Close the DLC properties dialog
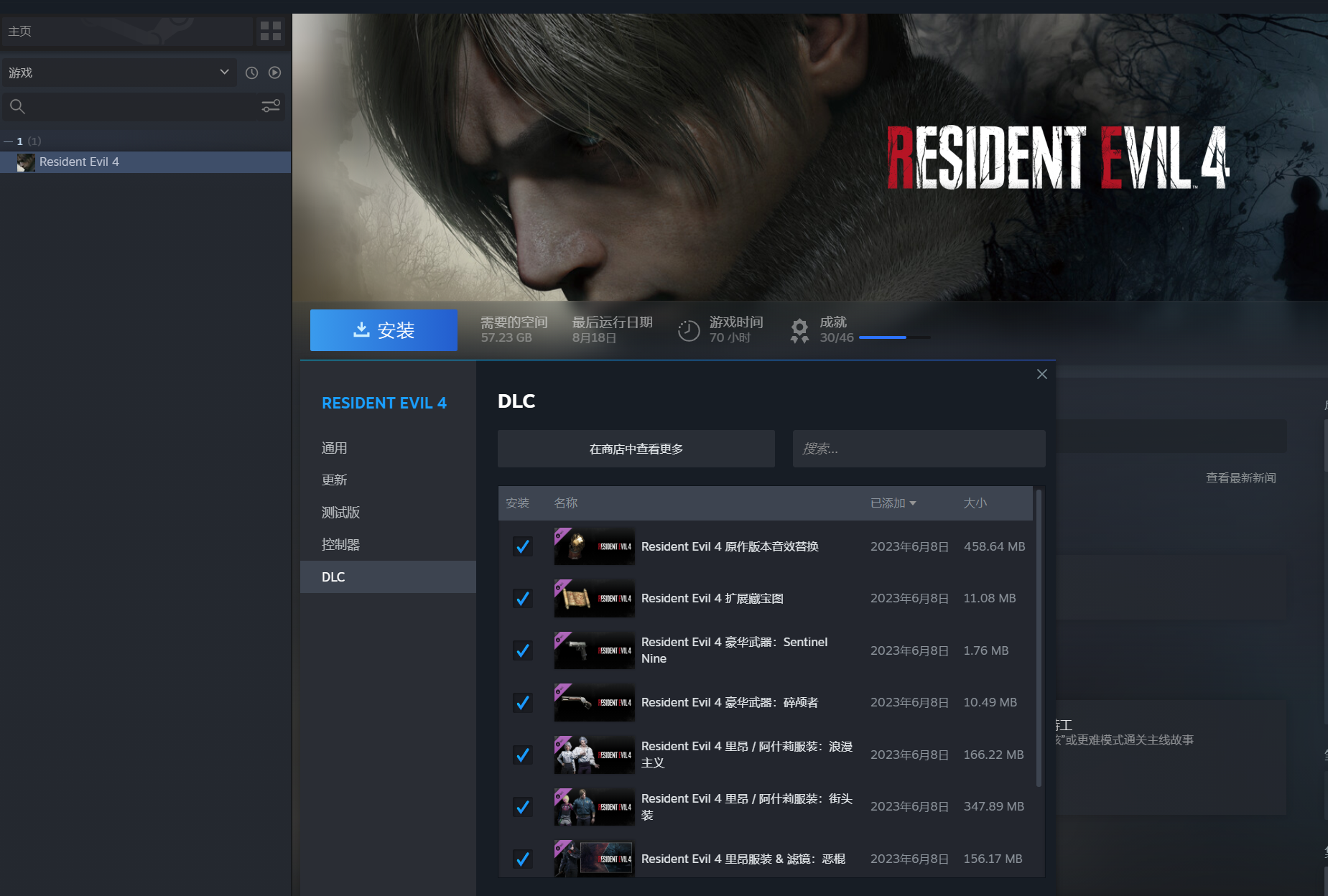The image size is (1328, 896). point(1042,374)
